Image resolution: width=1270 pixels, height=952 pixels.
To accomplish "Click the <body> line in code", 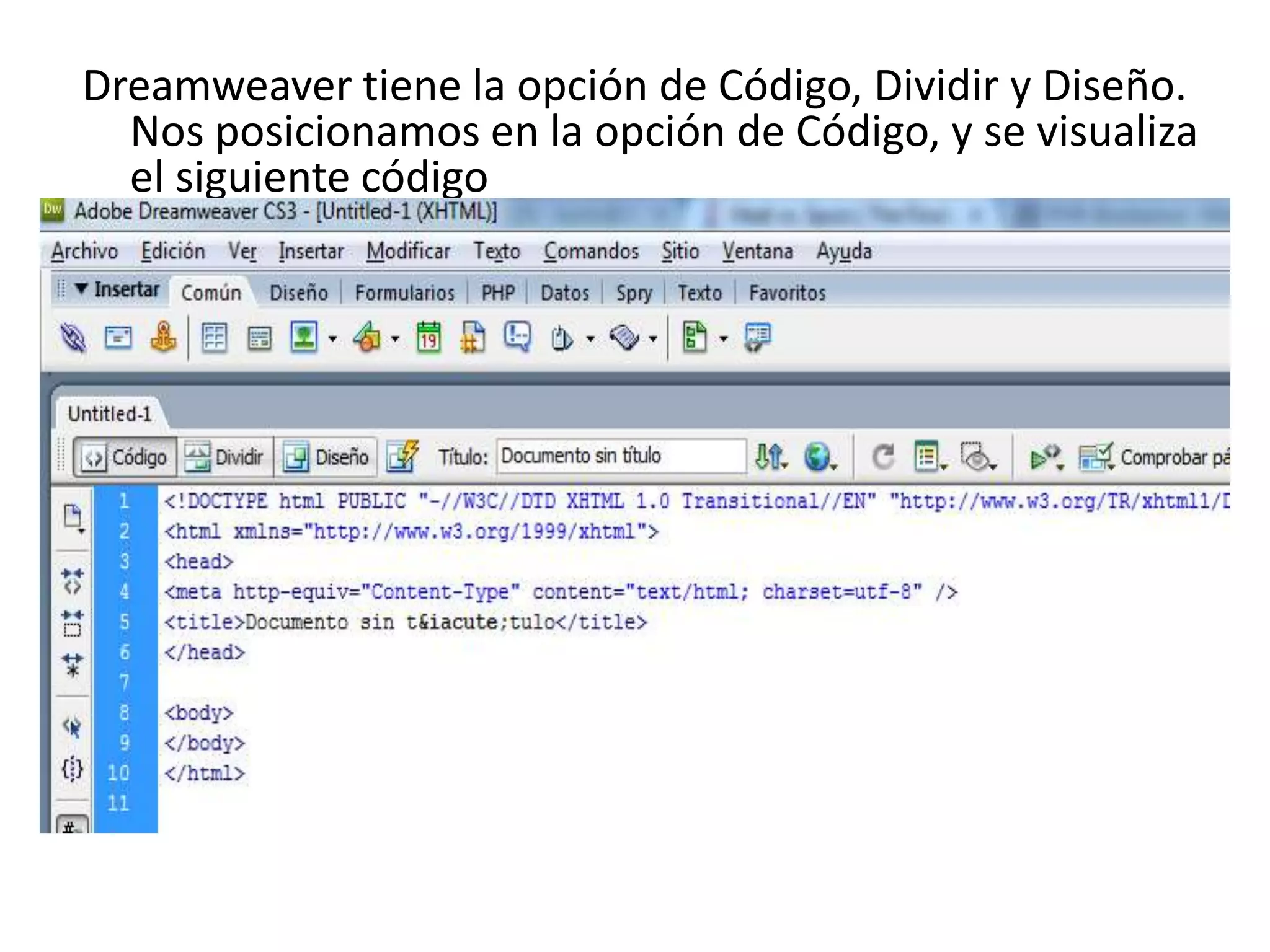I will [x=198, y=713].
